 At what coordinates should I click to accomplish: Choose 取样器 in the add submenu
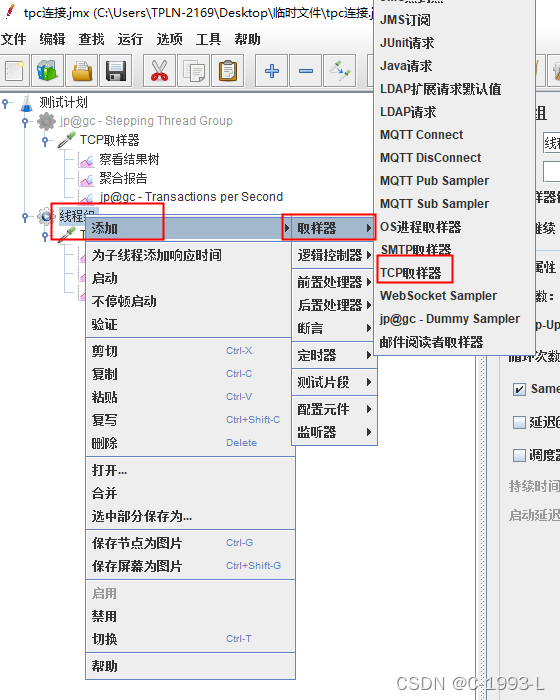tap(334, 229)
